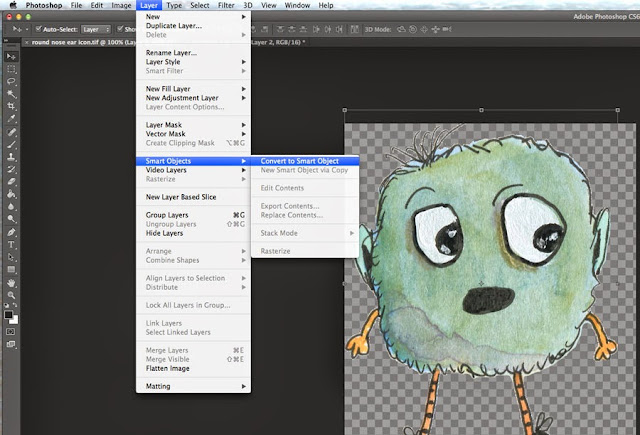
Task: Select the Hand tool
Action: [11, 282]
